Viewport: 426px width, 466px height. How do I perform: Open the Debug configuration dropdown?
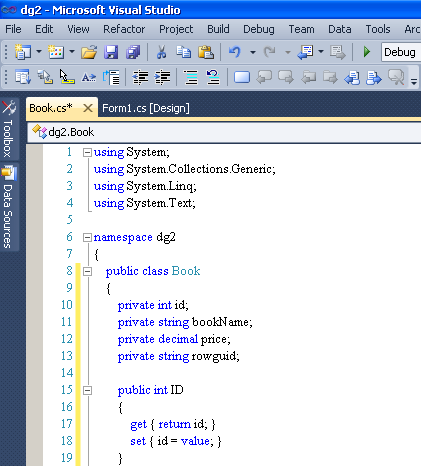point(401,52)
